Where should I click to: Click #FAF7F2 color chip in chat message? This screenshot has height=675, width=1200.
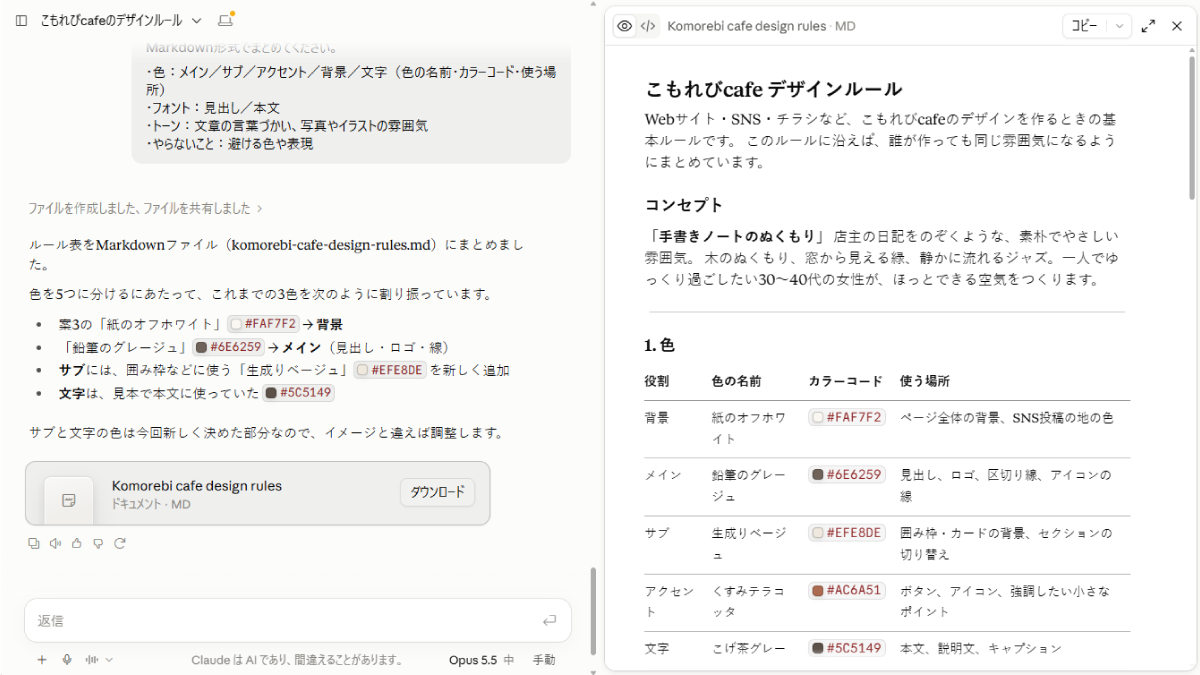coord(263,324)
